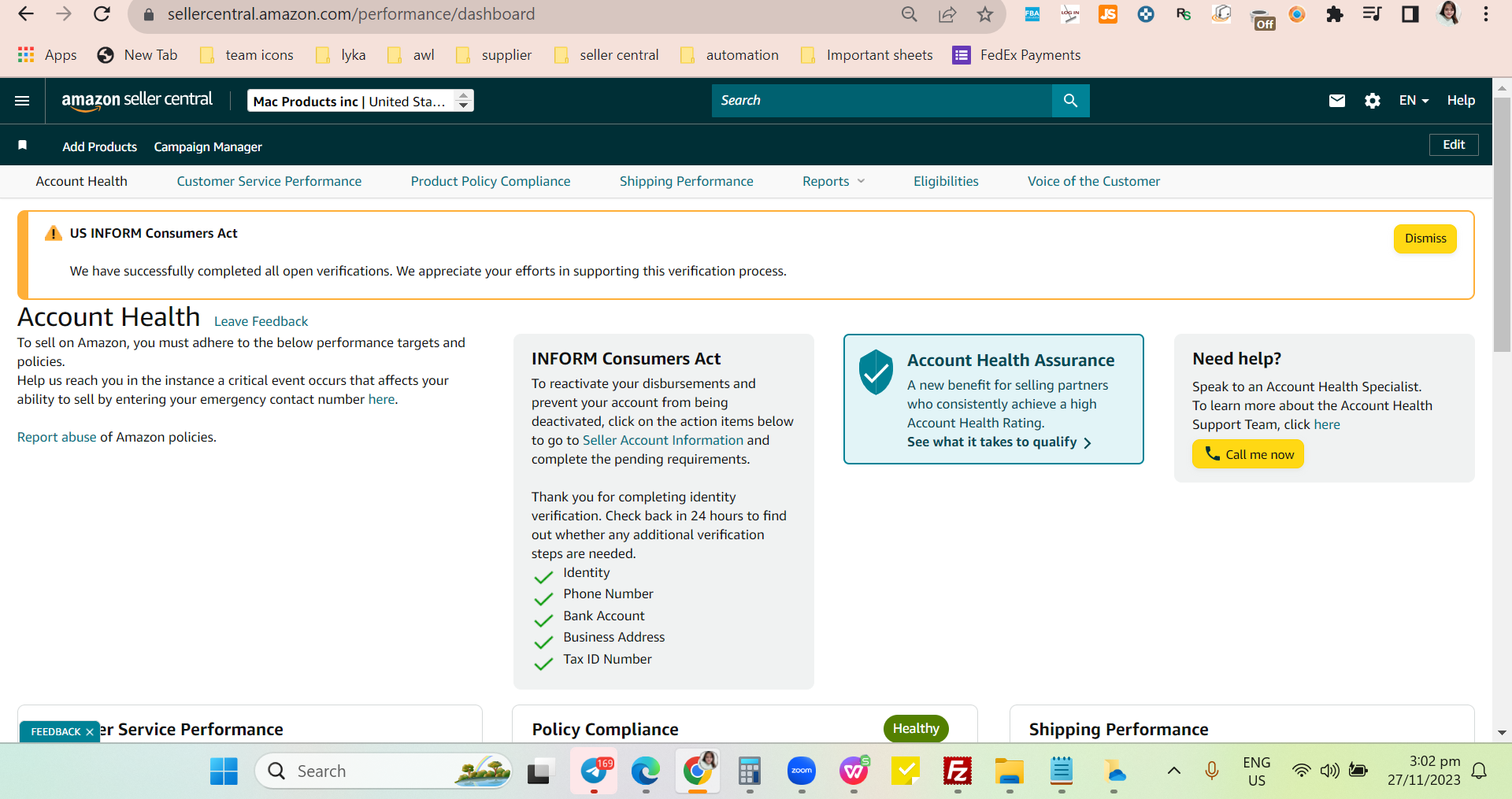
Task: Click Campaign Manager shortcut
Action: click(x=208, y=146)
